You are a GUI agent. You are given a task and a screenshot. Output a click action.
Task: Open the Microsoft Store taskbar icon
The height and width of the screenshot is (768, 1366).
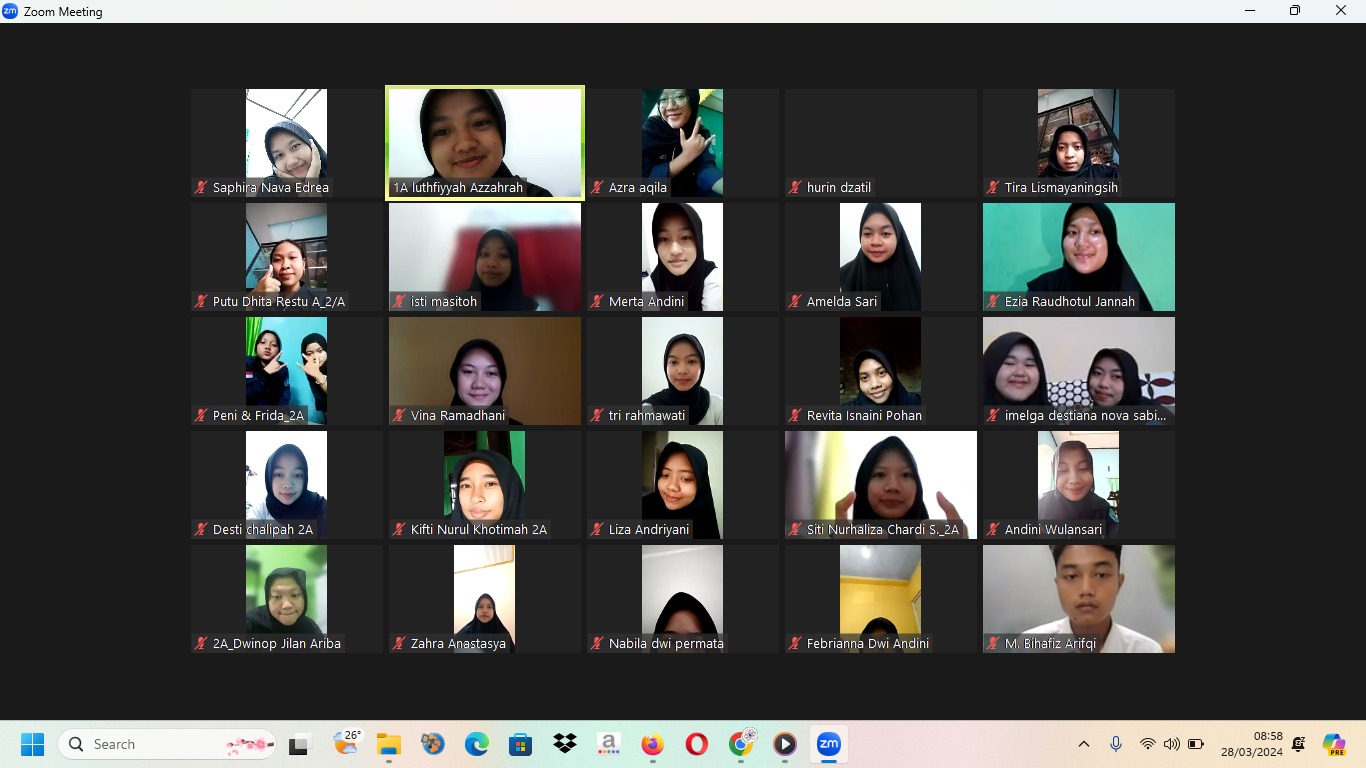(520, 744)
